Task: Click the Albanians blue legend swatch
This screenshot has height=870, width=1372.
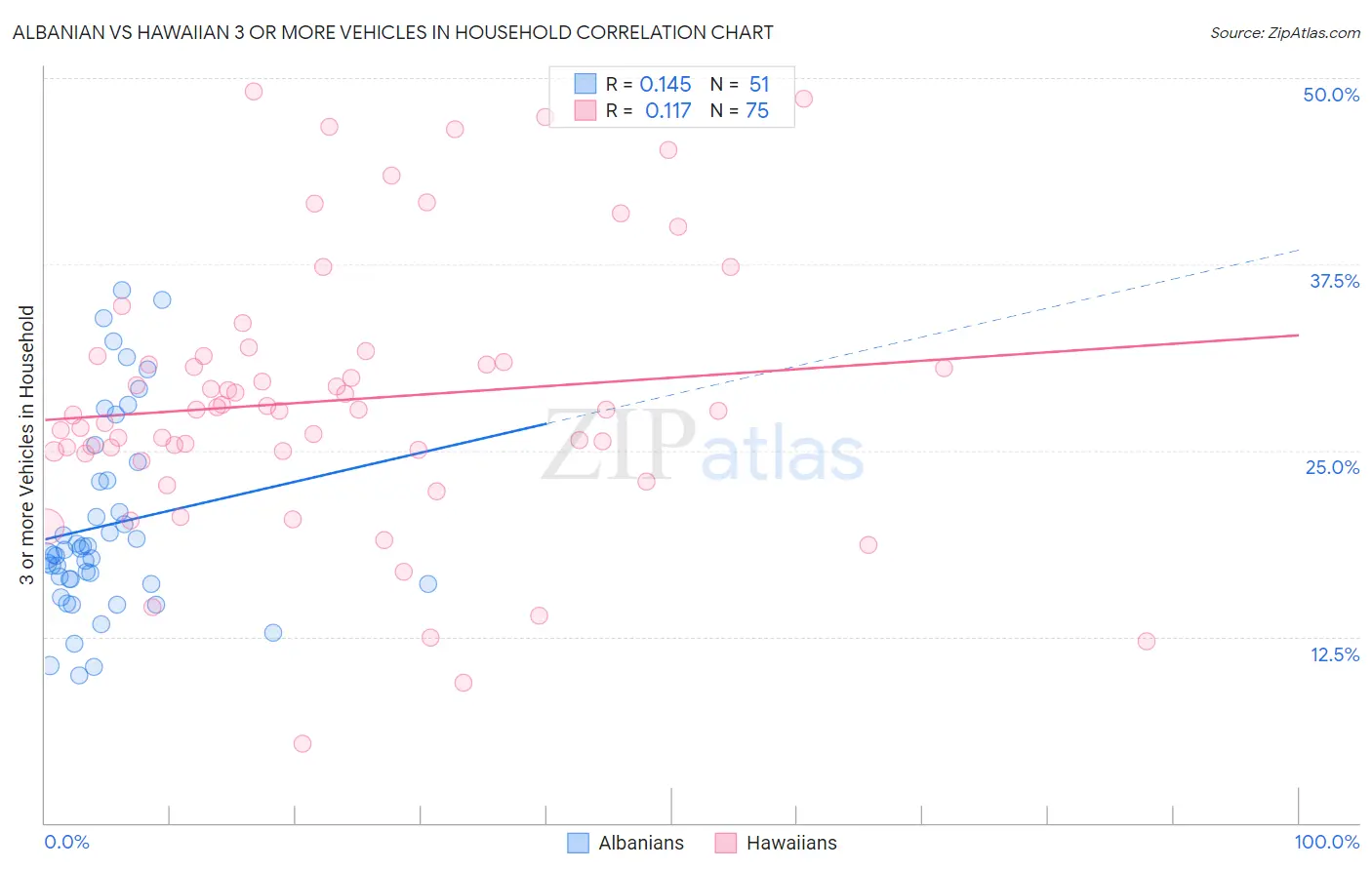Action: [x=578, y=843]
